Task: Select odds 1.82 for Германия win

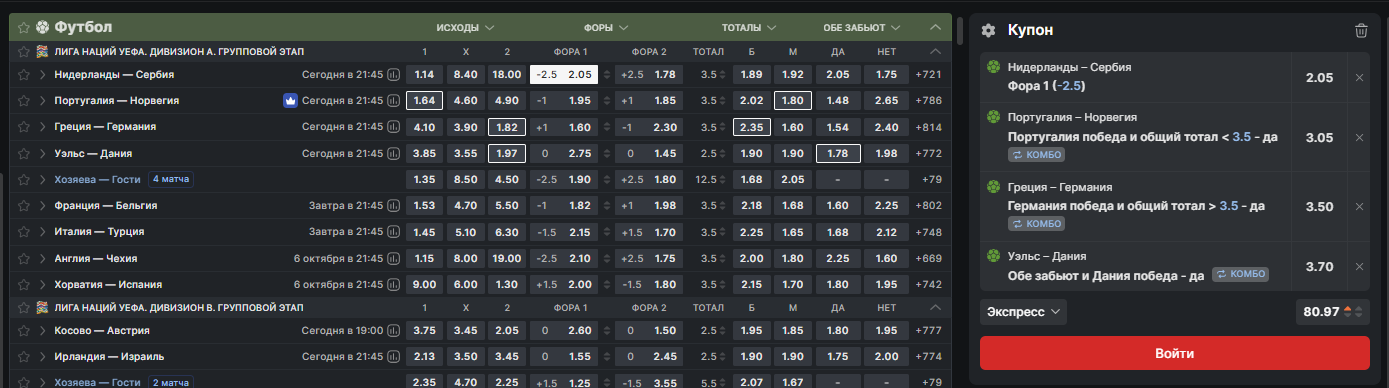Action: point(506,127)
